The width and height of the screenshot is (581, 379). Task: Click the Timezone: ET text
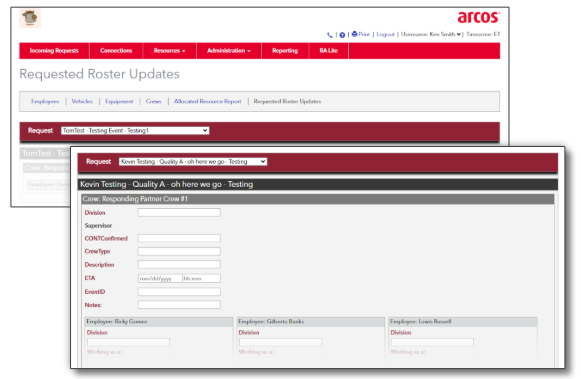coord(483,34)
